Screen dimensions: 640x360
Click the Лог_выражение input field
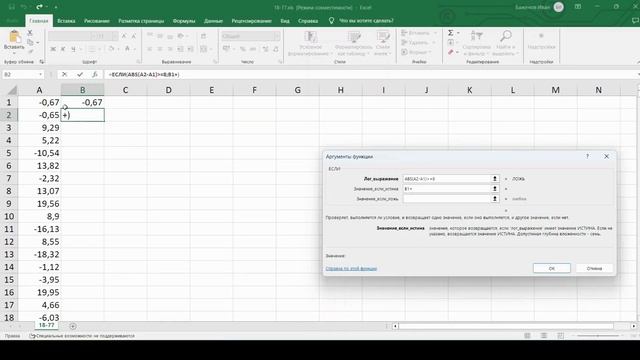[447, 179]
